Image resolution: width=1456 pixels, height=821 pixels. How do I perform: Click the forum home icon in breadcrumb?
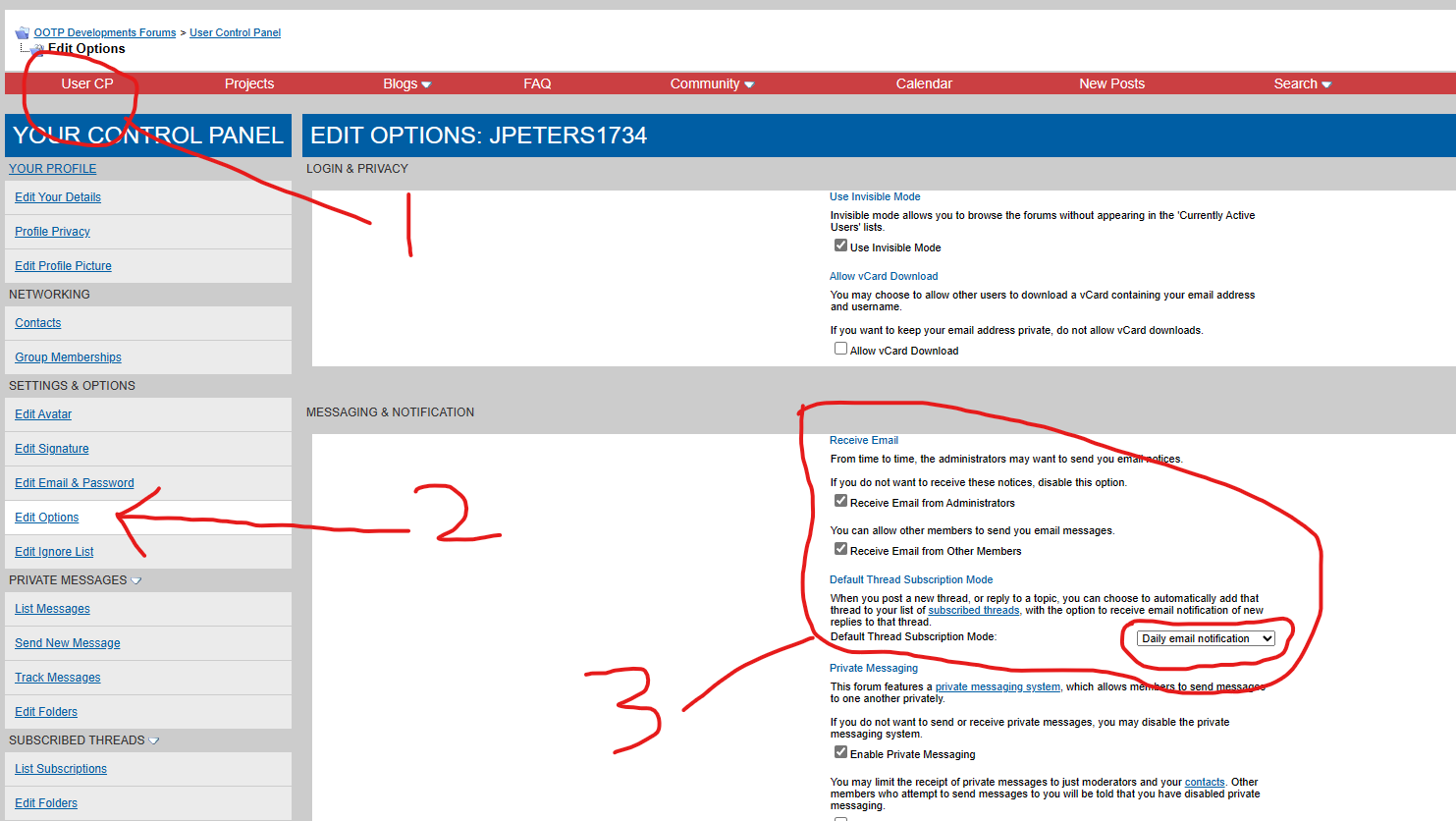(x=22, y=33)
